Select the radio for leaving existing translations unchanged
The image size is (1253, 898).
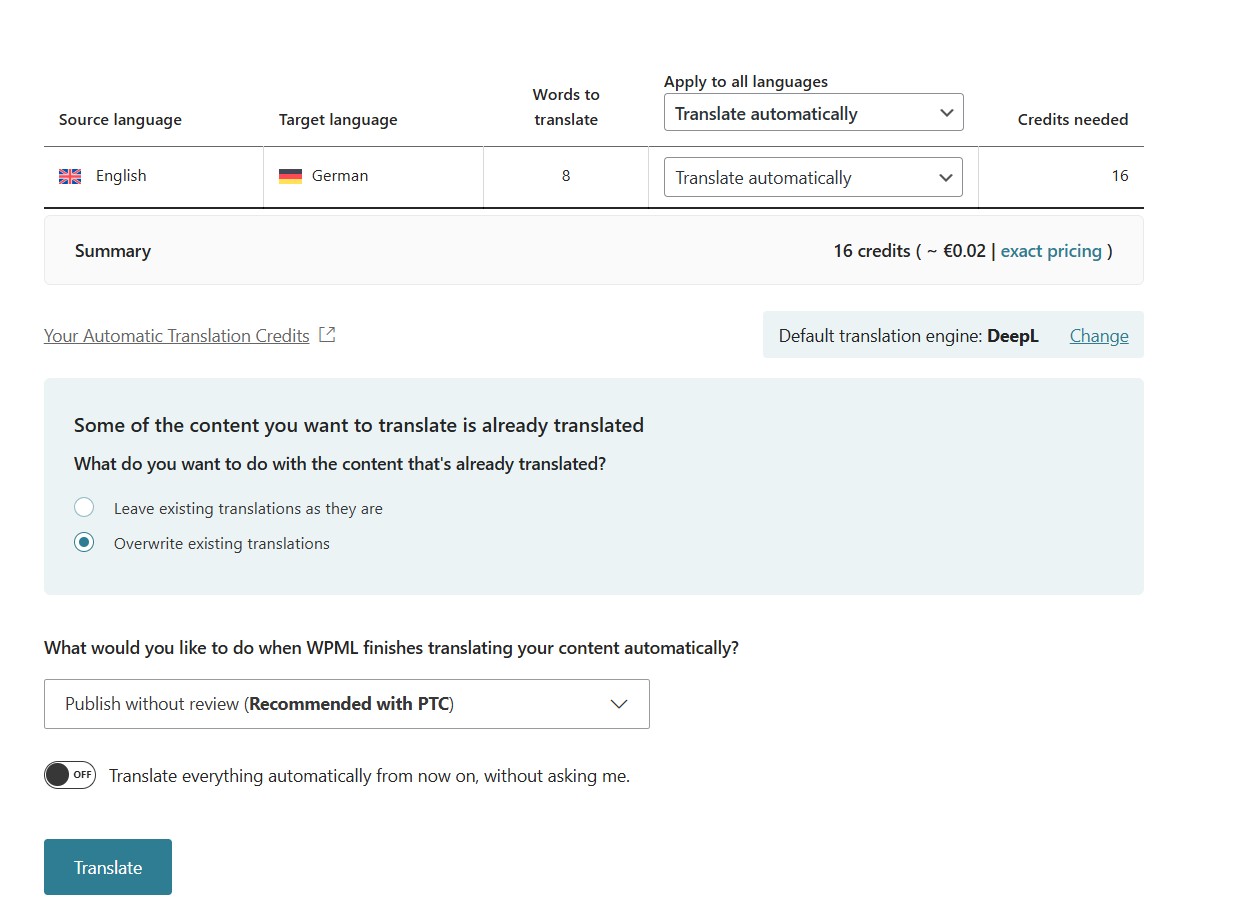pos(84,507)
